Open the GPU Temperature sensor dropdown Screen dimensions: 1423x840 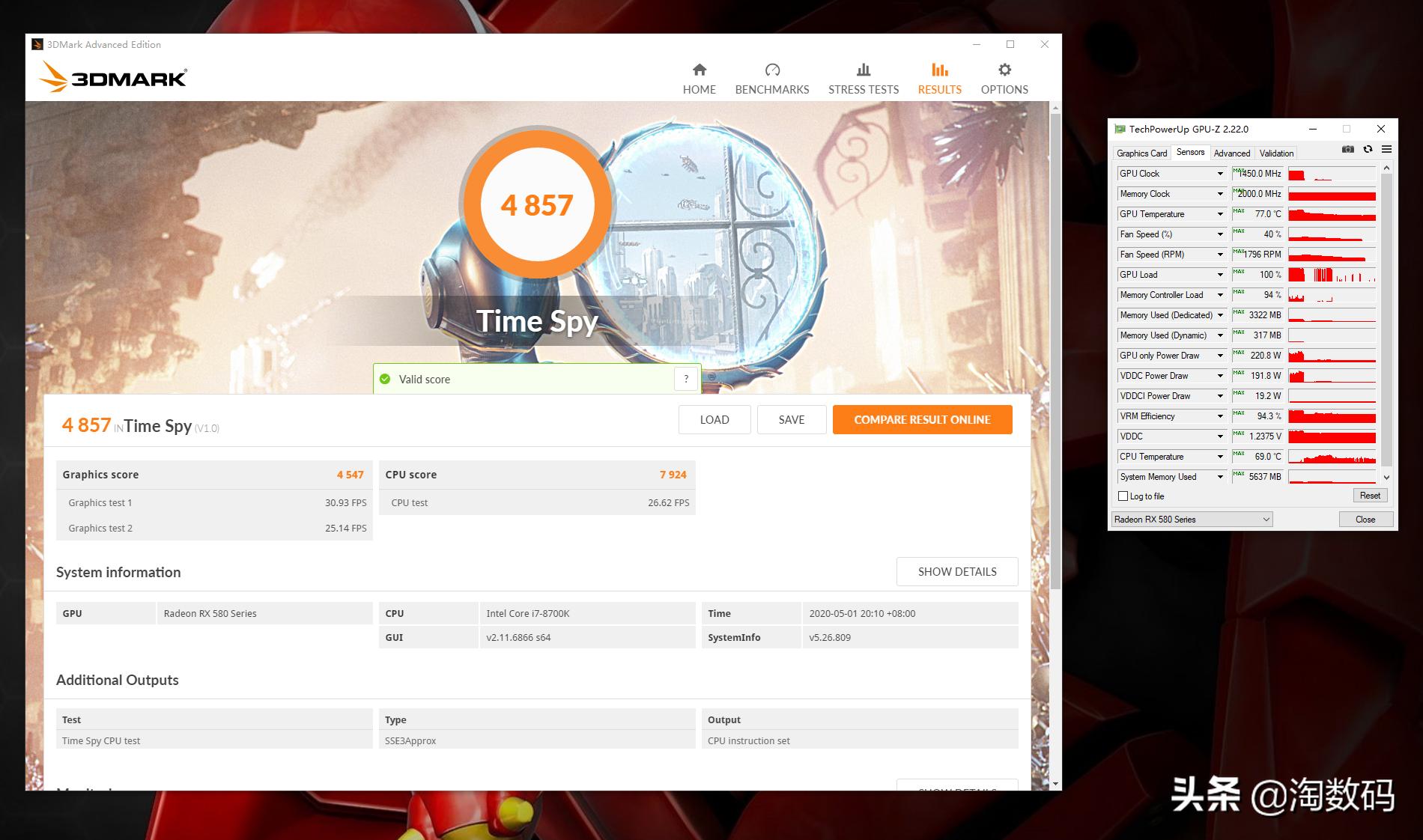(x=1220, y=214)
